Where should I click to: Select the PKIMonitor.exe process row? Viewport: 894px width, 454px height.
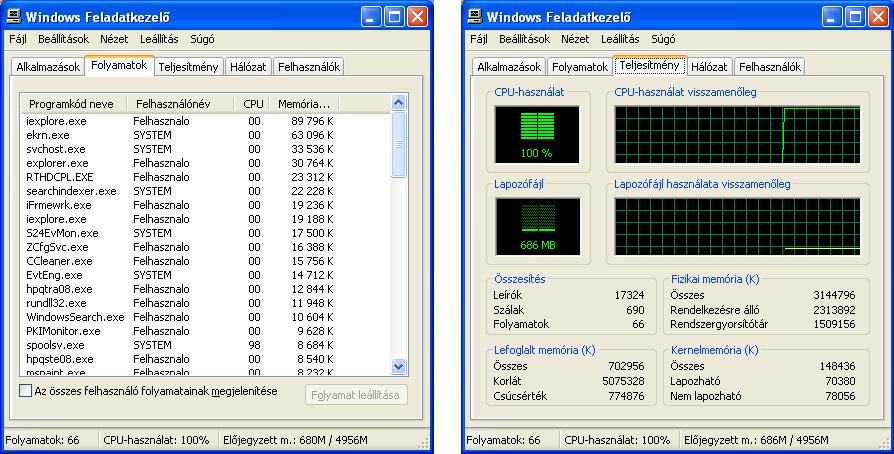point(205,331)
